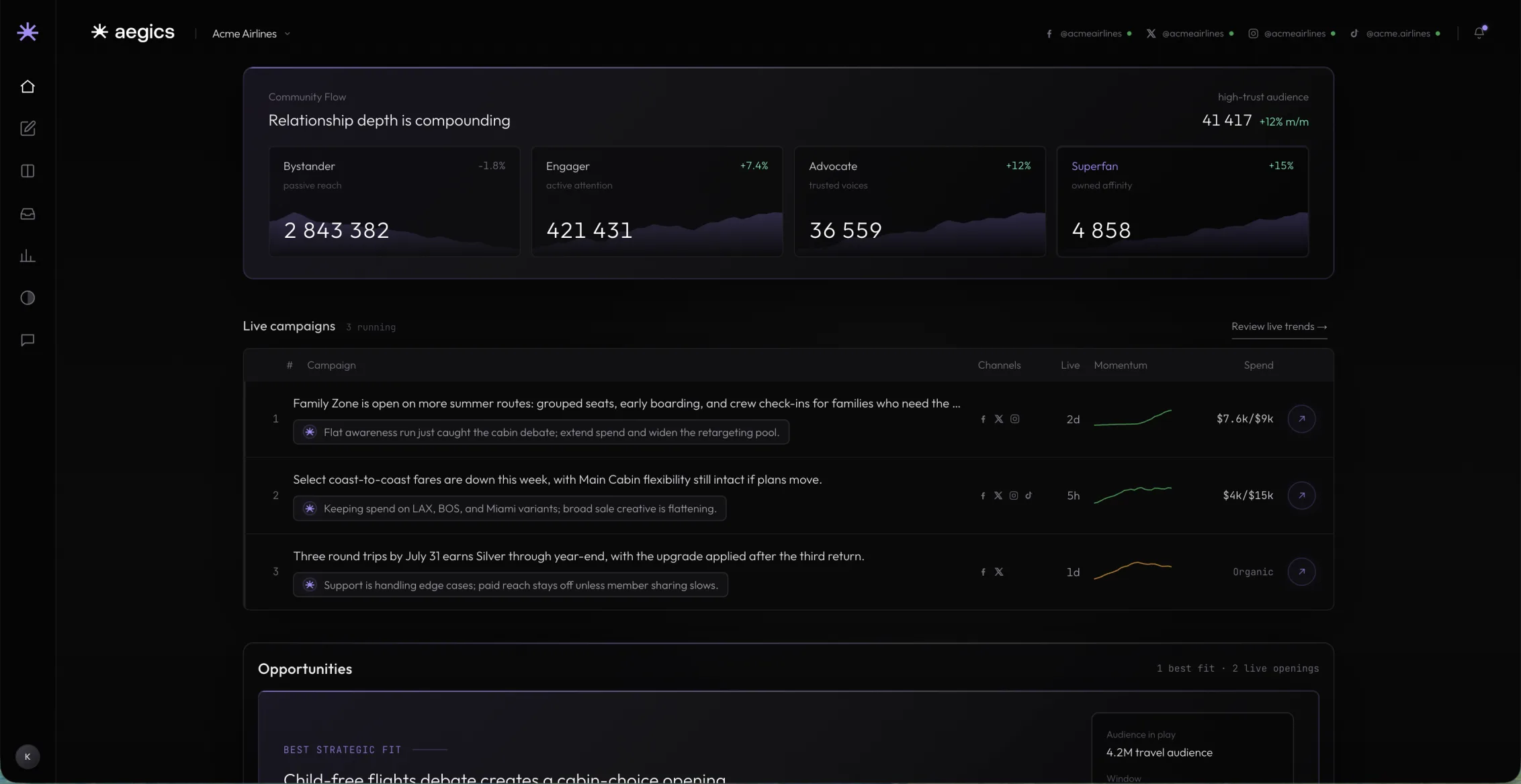Follow the Review live trends link
Screen dimensions: 1521x784
[x=1279, y=326]
